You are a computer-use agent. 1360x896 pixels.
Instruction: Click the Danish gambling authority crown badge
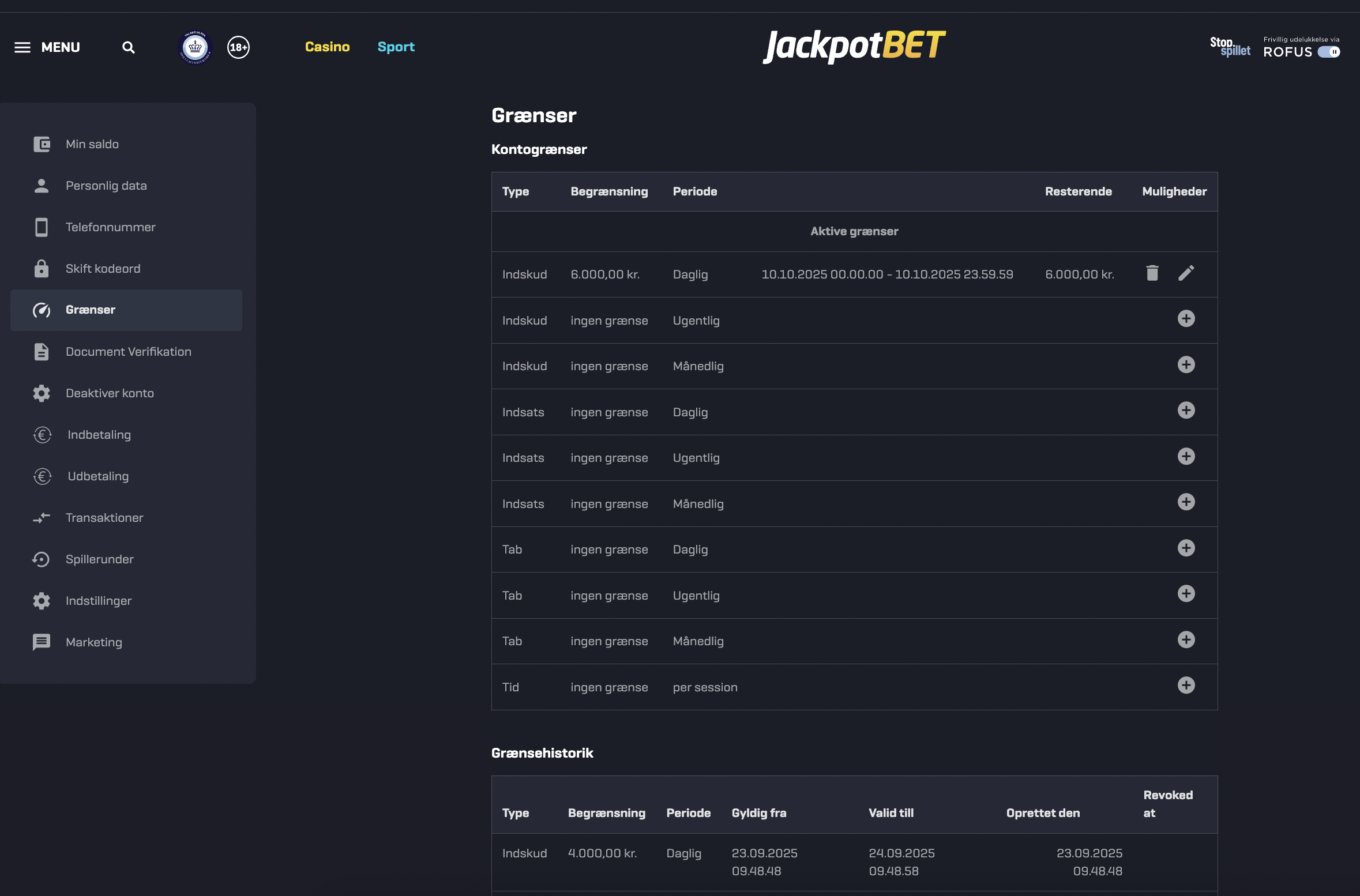point(196,47)
